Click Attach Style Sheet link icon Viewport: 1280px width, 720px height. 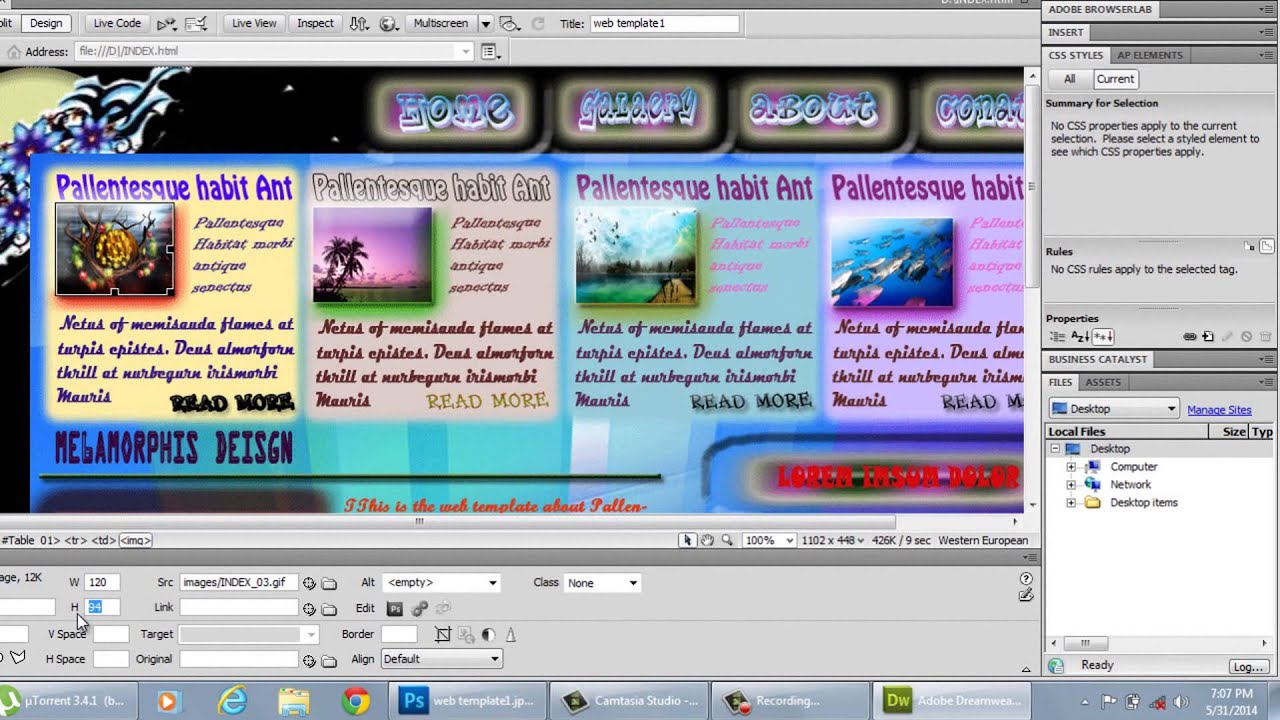click(x=1190, y=337)
